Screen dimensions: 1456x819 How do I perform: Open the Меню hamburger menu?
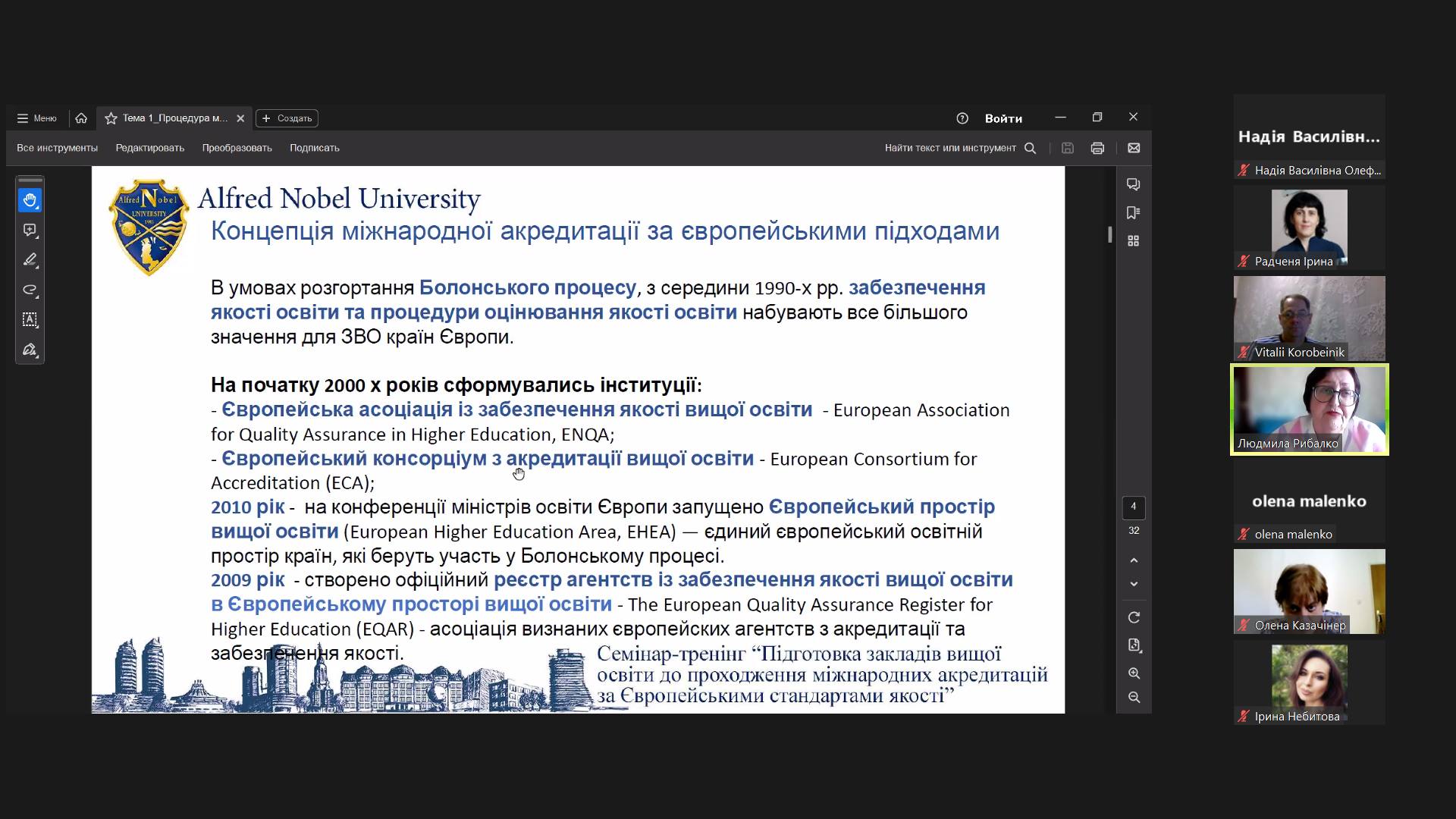pos(36,118)
